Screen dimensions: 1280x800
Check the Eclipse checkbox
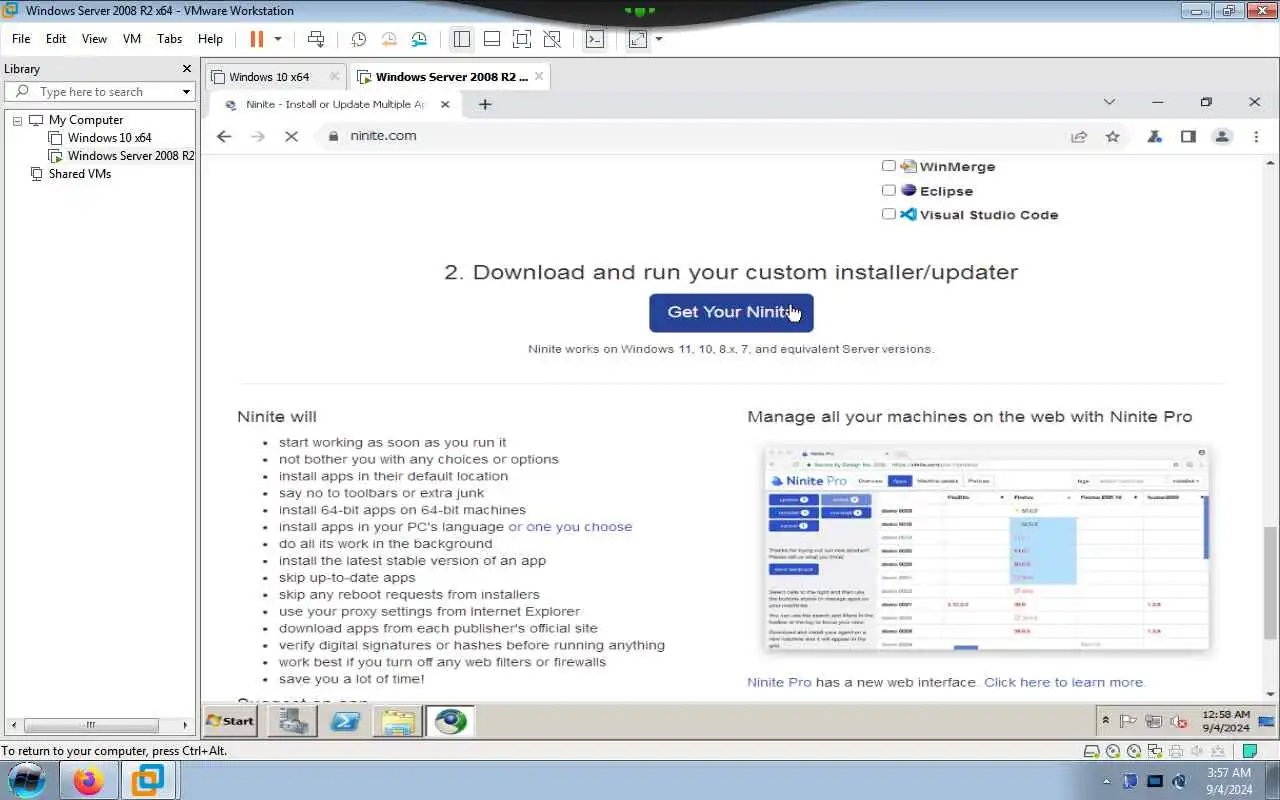(x=889, y=190)
